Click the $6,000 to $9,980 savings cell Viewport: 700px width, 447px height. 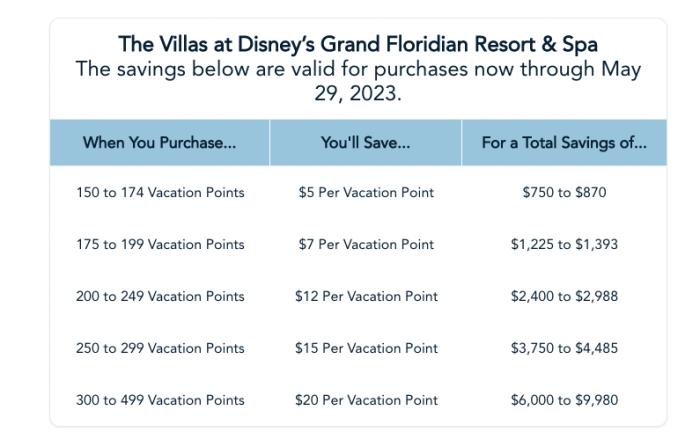(564, 401)
